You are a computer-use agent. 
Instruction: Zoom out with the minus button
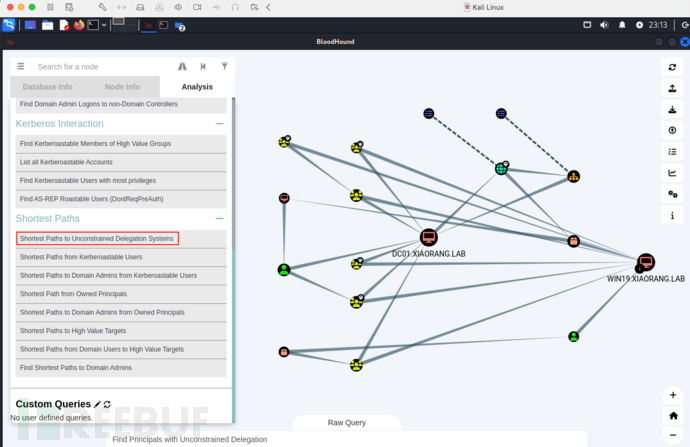click(x=673, y=435)
